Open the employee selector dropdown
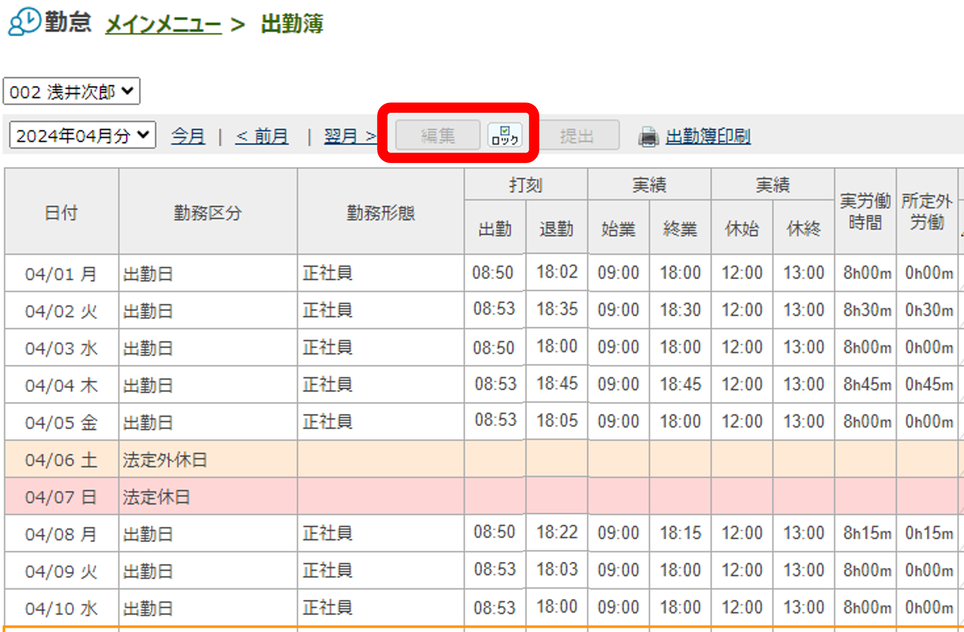 point(72,92)
